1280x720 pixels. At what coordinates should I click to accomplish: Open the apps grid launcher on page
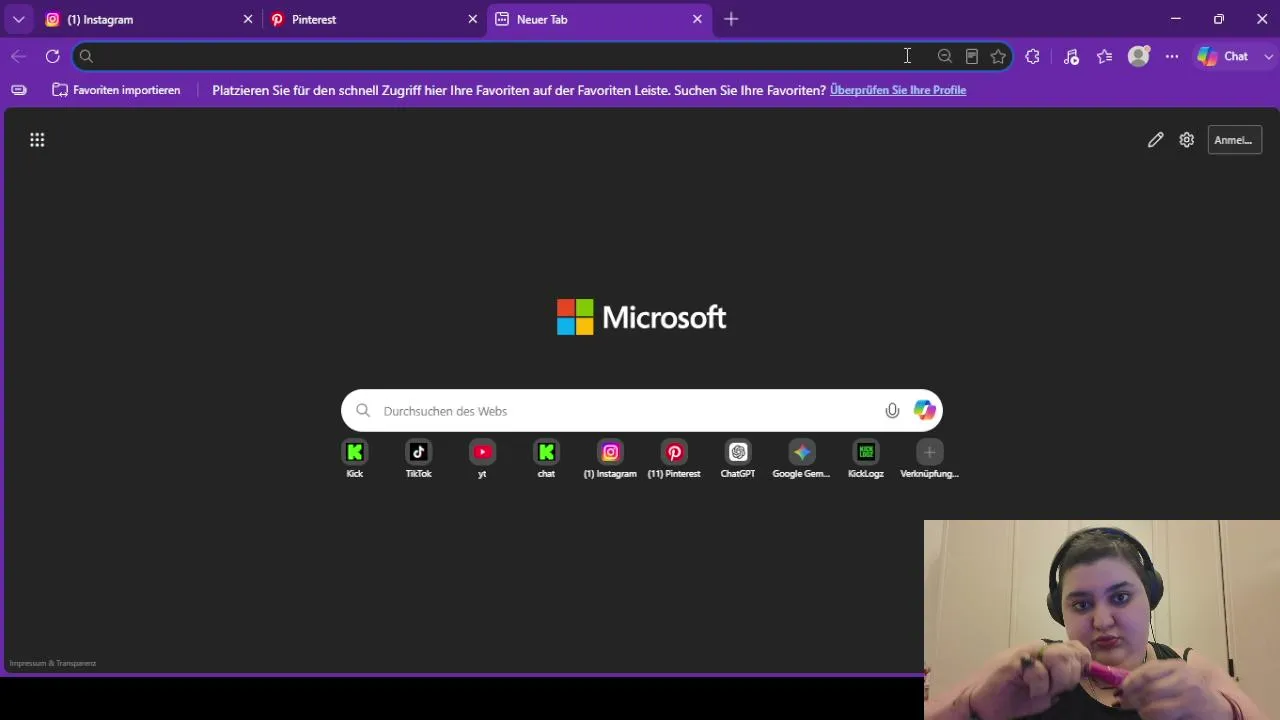pos(37,140)
